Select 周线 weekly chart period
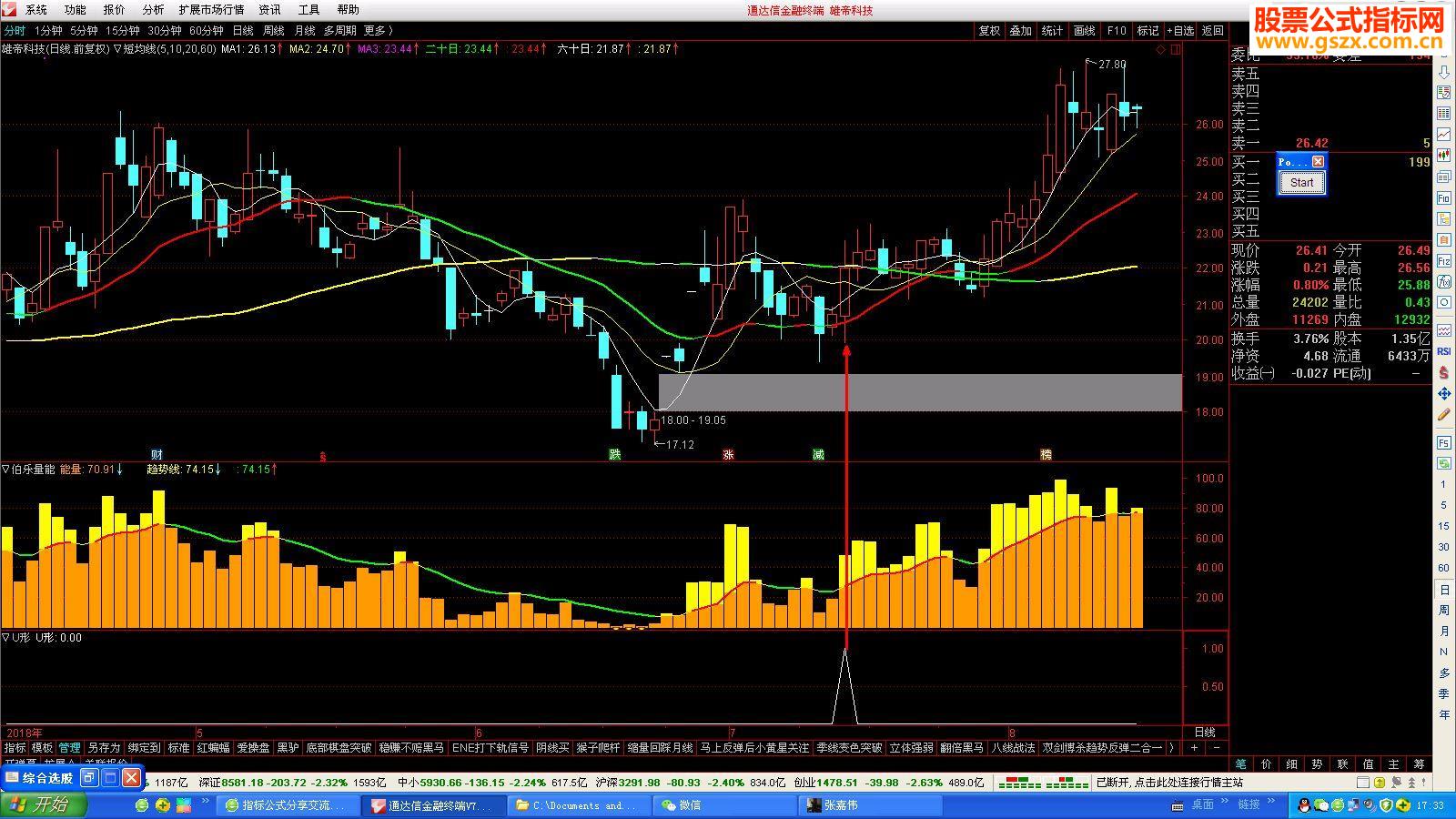Screen dimensions: 1456x819 [273, 31]
